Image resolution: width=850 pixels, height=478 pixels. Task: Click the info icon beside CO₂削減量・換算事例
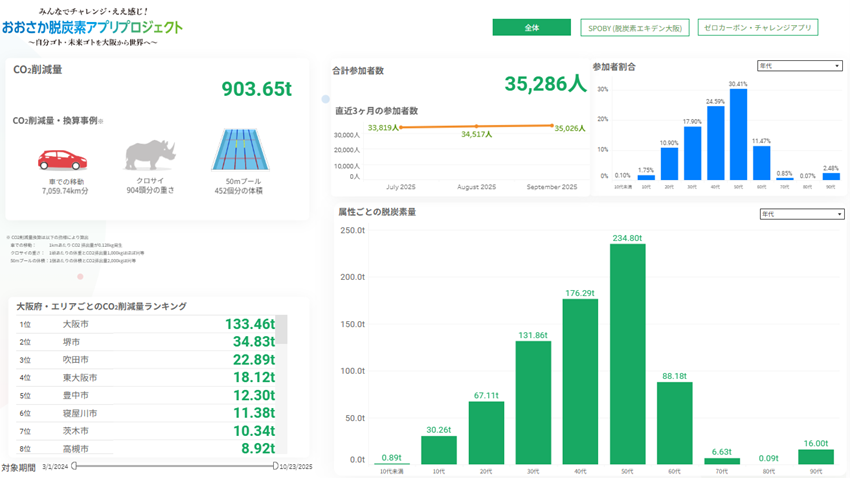101,121
